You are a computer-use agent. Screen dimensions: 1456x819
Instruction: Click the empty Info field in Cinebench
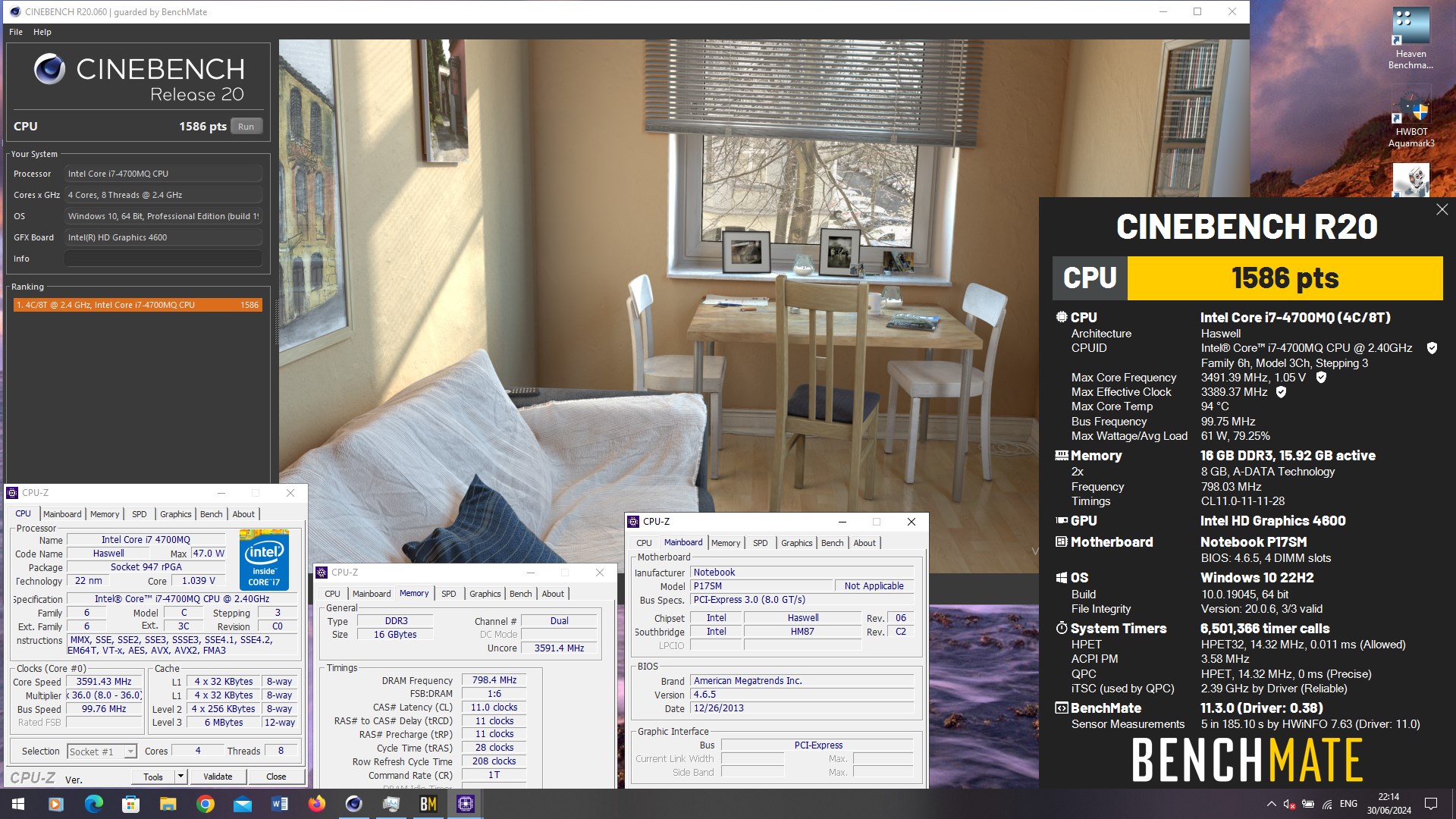[163, 259]
